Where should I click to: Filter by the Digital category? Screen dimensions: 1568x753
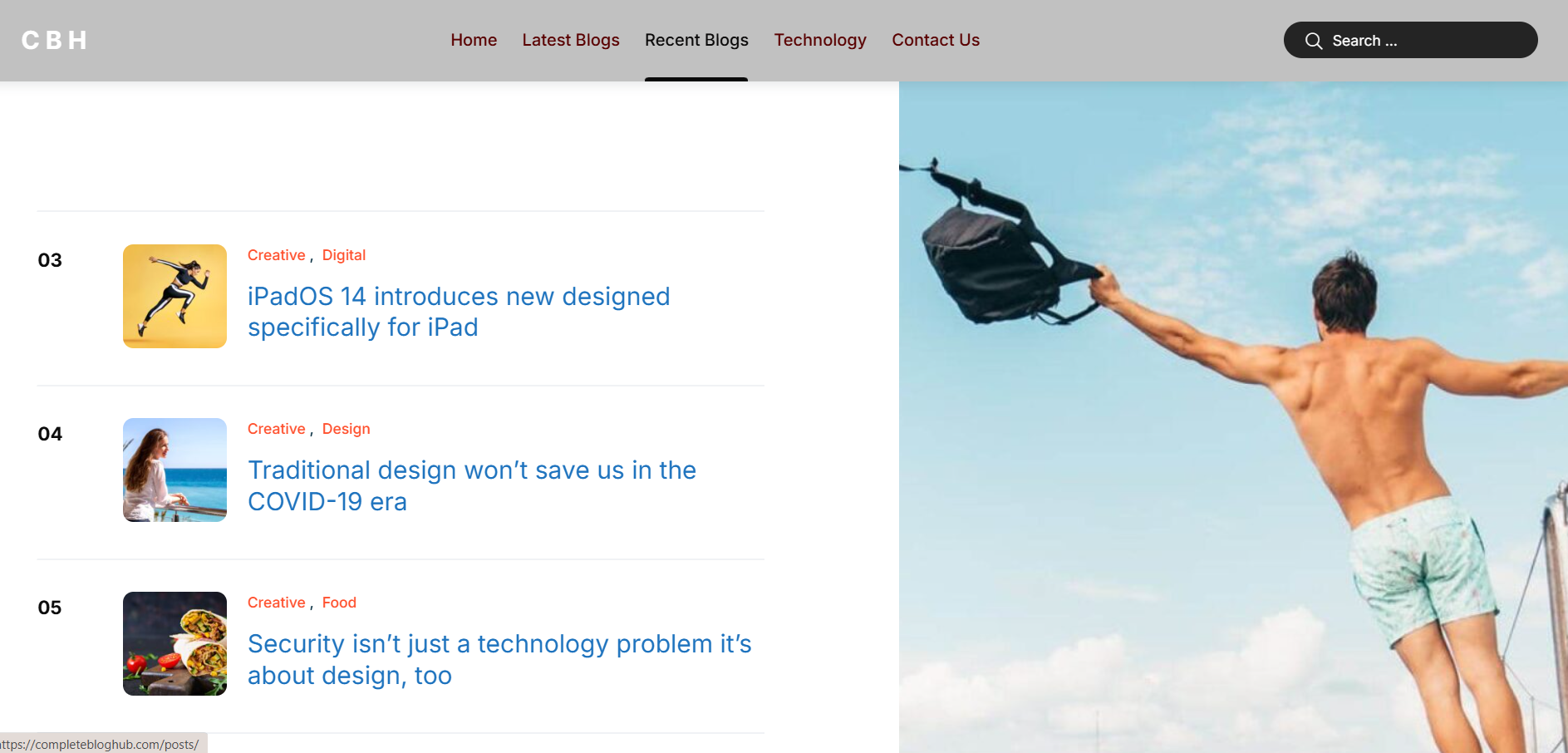[343, 255]
